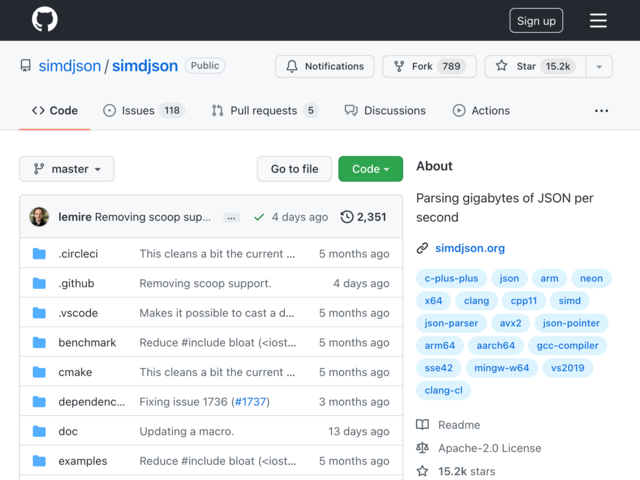Open commit history showing 2,351 commits

(x=363, y=217)
